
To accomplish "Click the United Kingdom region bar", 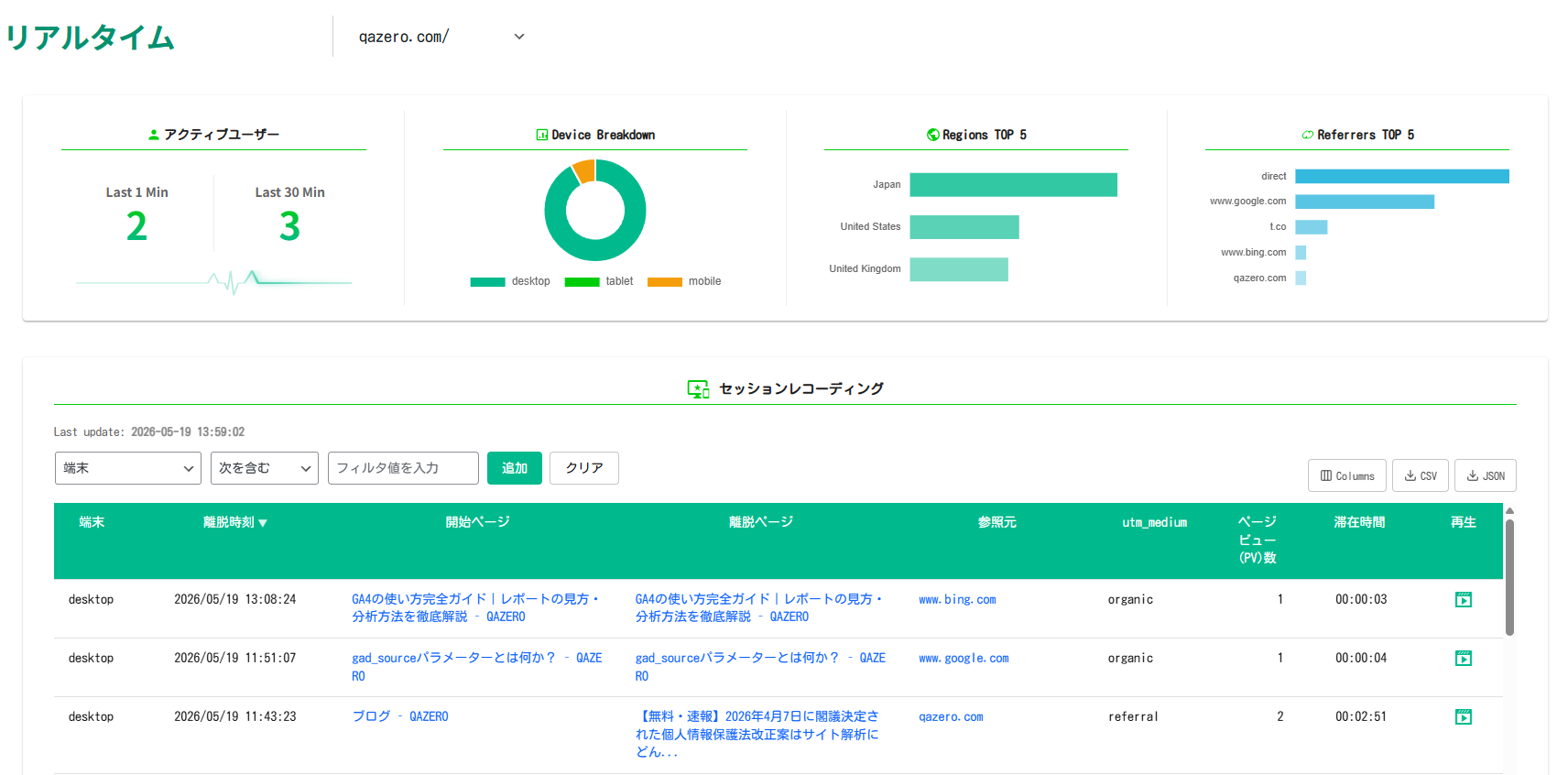I will pos(959,269).
